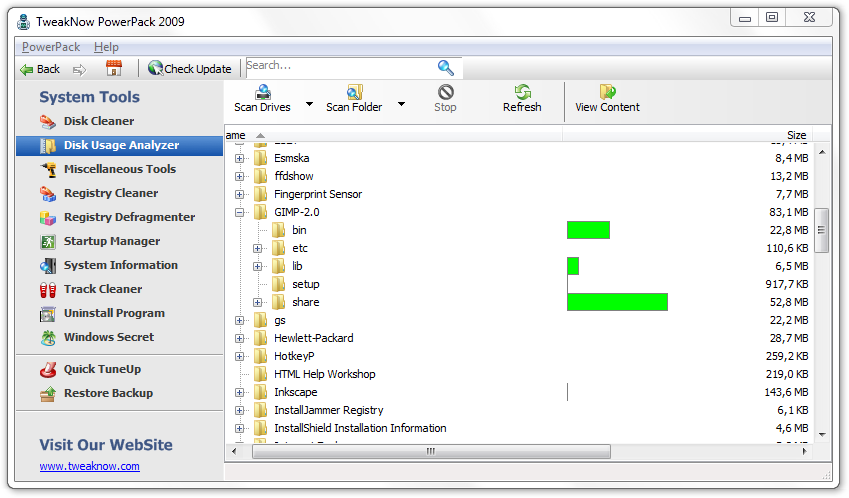
Task: Click the 143,6 MB size value
Action: [x=786, y=392]
